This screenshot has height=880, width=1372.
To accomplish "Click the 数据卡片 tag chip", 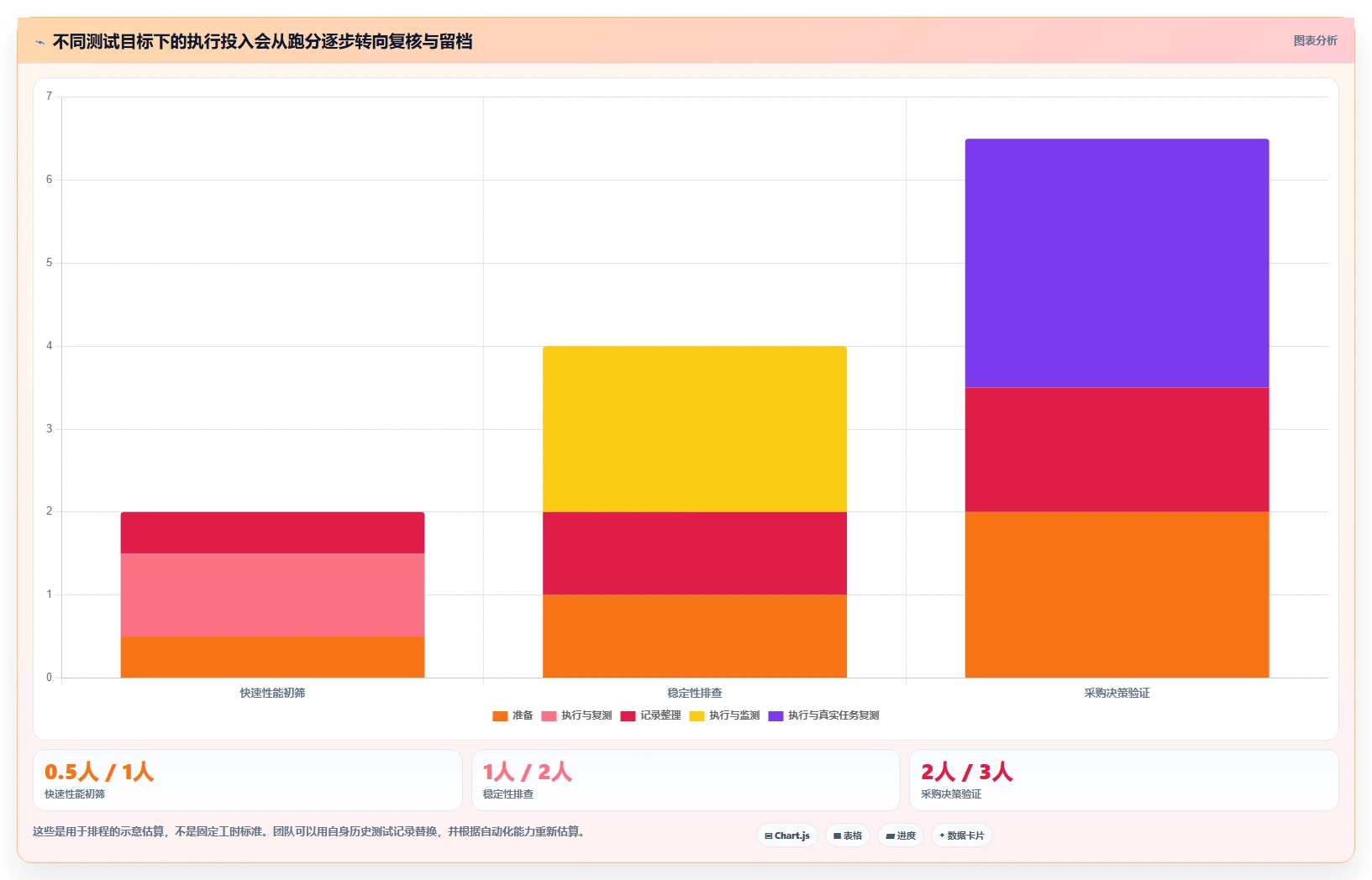I will point(962,835).
